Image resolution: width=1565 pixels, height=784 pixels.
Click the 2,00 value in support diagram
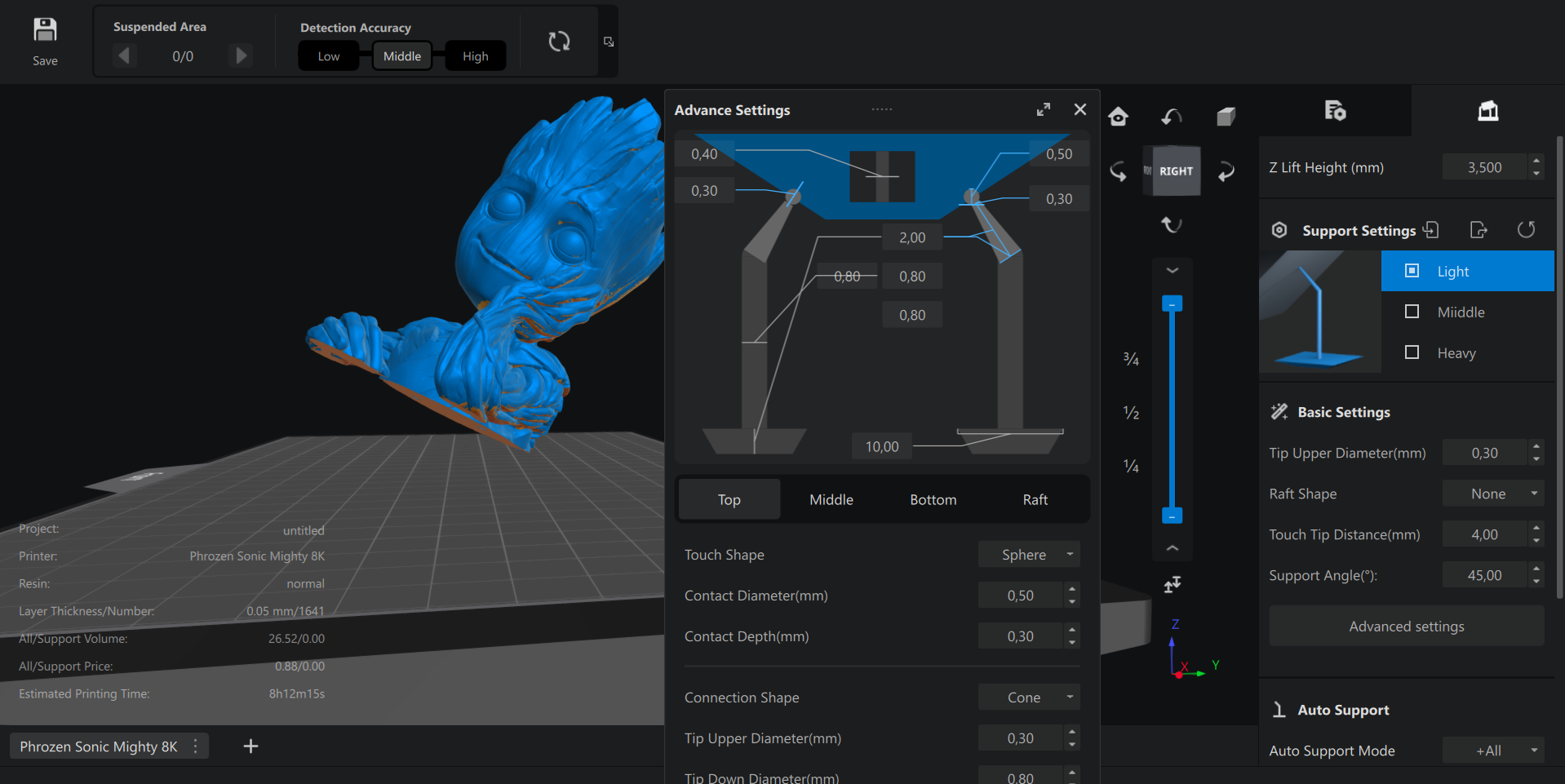(x=912, y=237)
